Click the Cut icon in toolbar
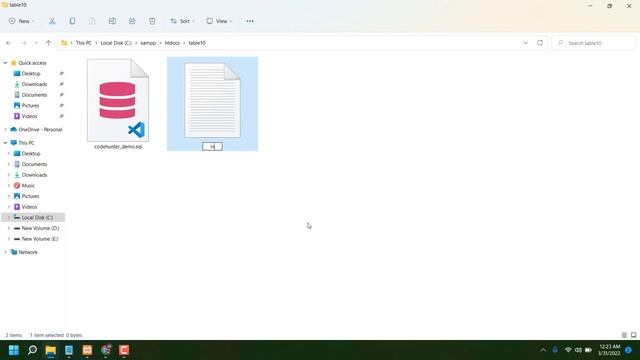The height and width of the screenshot is (360, 640). (52, 21)
